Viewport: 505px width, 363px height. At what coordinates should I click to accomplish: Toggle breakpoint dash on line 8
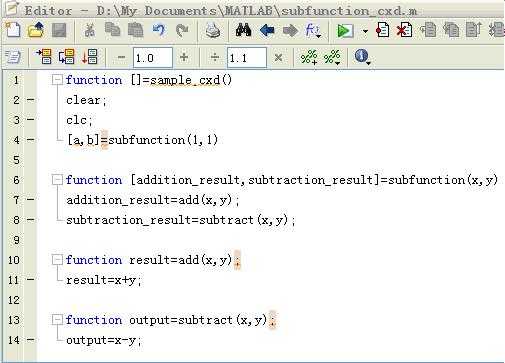31,219
